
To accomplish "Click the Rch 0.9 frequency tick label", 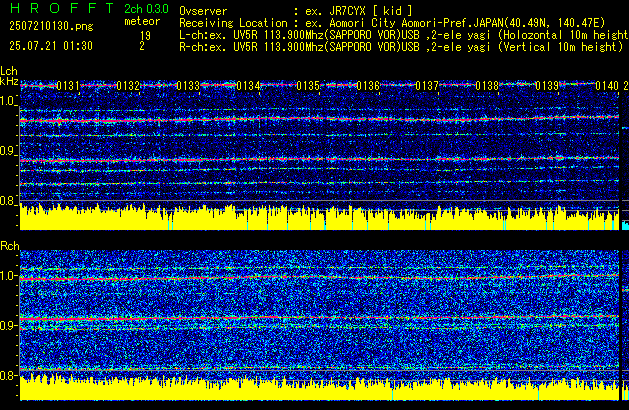I will [x=8, y=325].
